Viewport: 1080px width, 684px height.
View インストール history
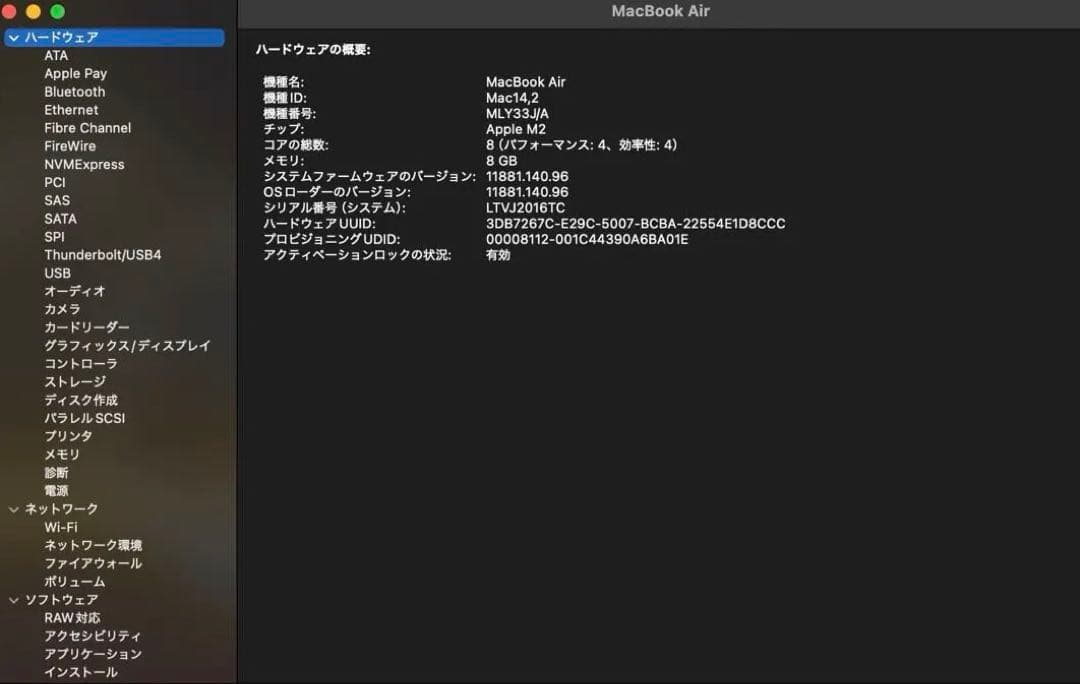pos(82,672)
